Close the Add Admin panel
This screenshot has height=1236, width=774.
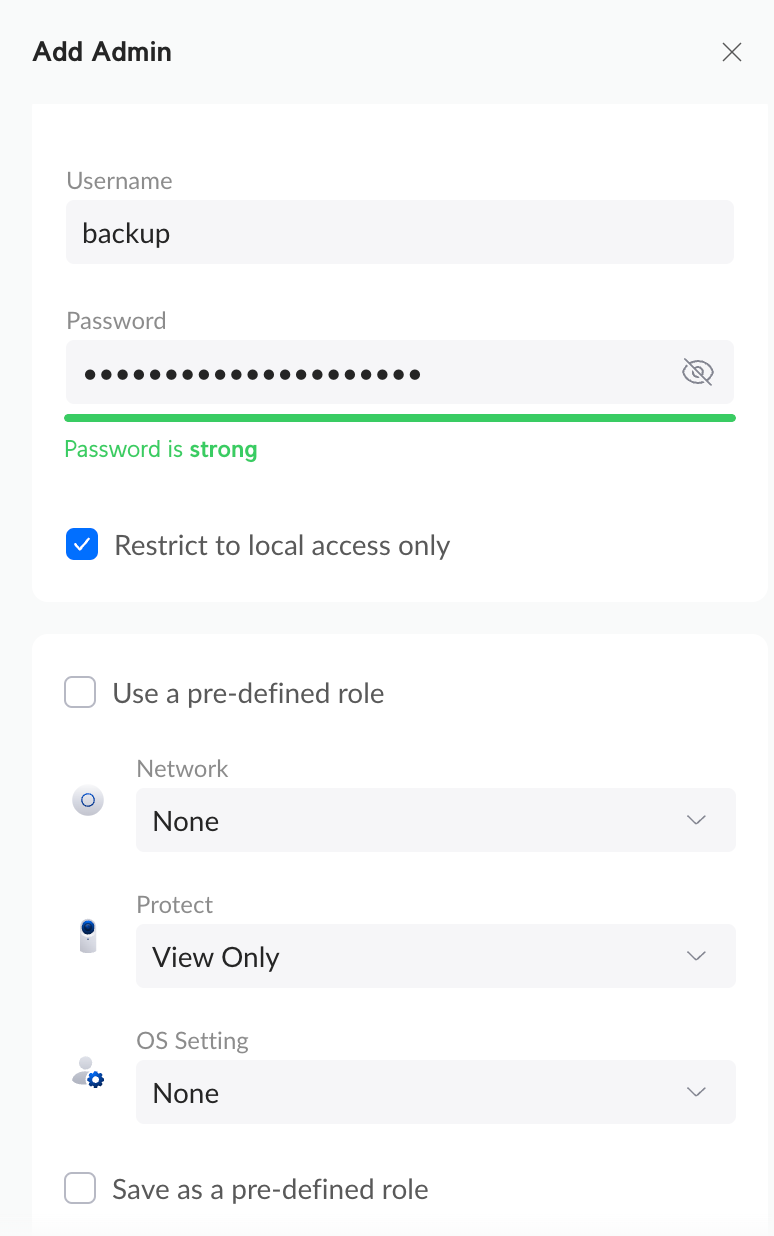732,53
